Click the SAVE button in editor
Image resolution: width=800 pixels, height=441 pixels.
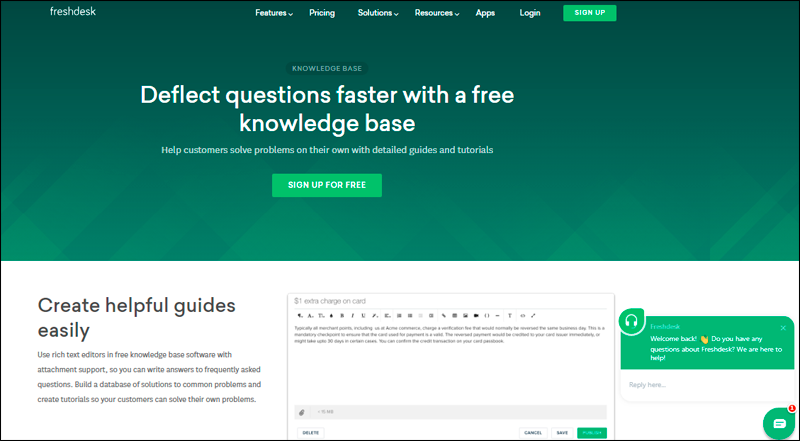pos(562,433)
